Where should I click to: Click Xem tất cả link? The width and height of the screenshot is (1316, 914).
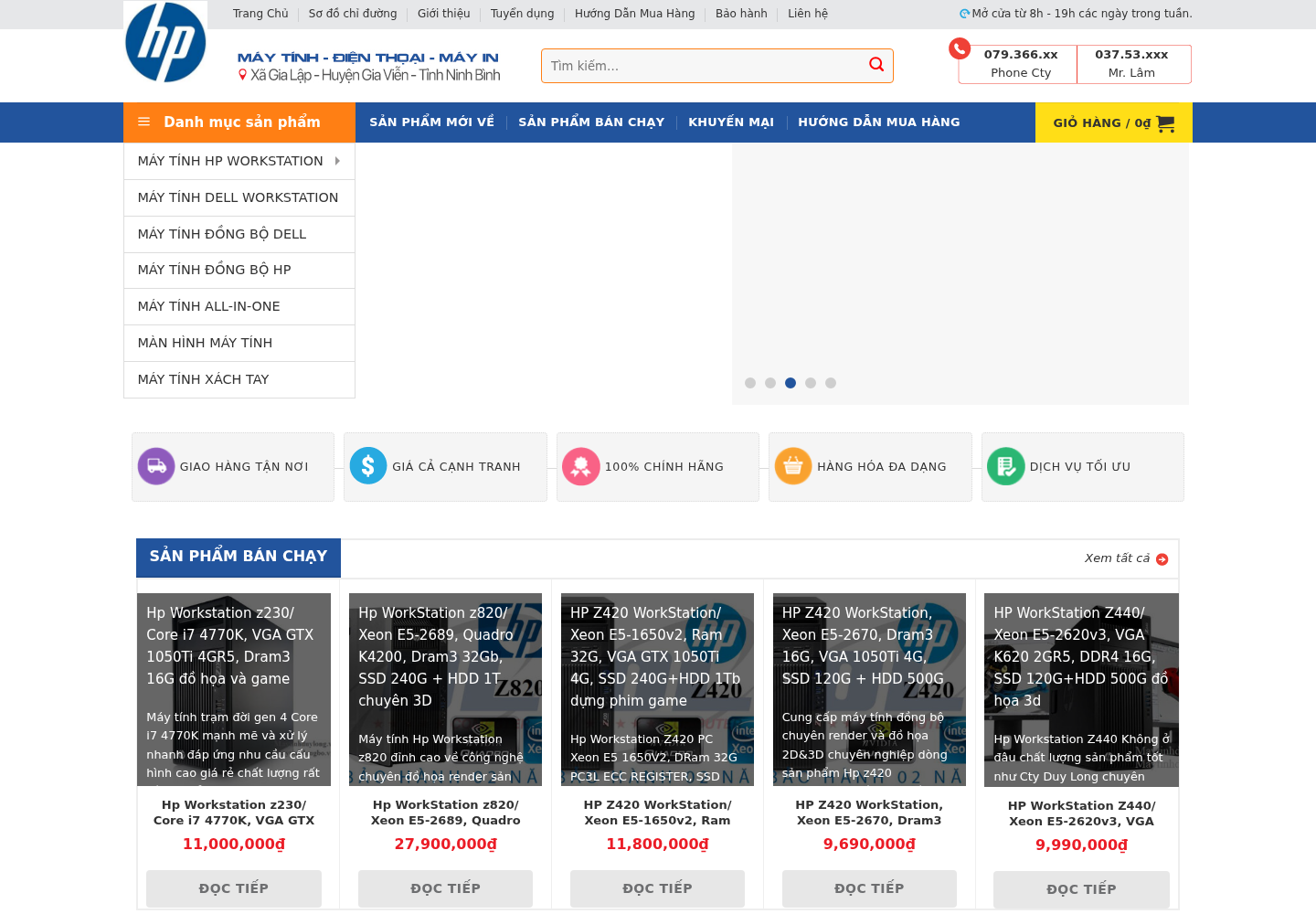pyautogui.click(x=1117, y=558)
